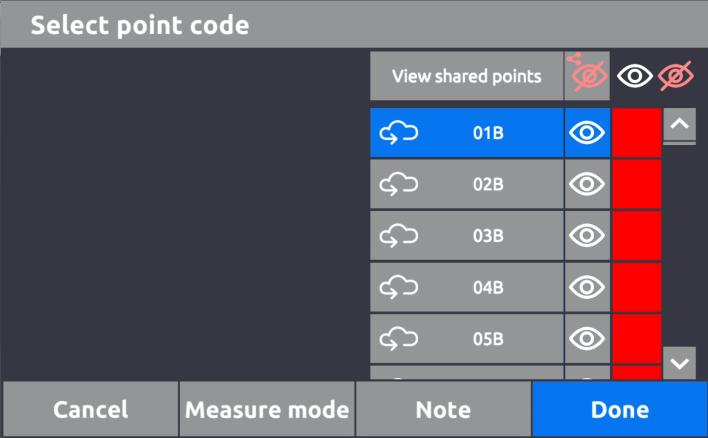Click the cloud sync icon for 03B
708x438 pixels.
(x=399, y=237)
